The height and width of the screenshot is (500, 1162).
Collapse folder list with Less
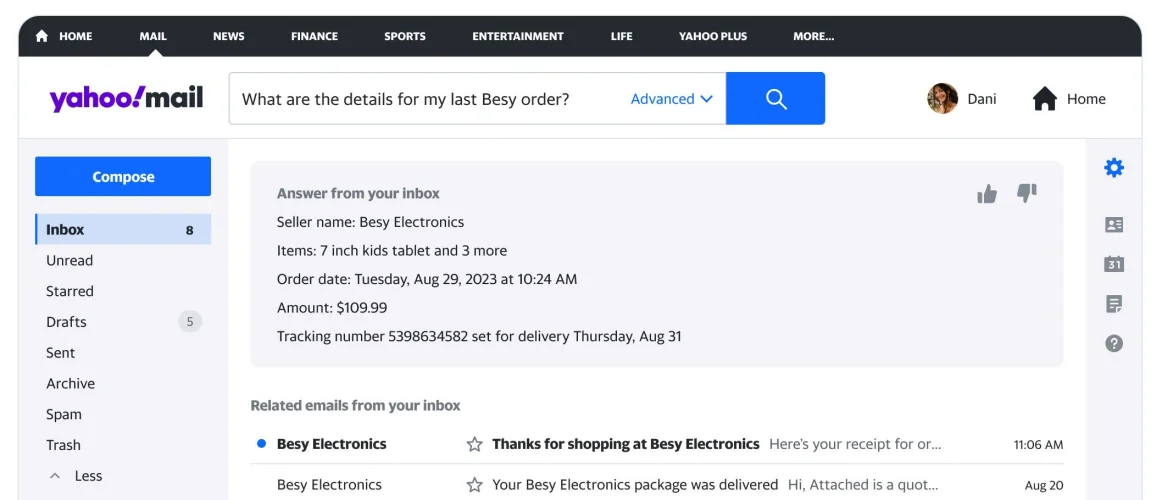tap(76, 476)
